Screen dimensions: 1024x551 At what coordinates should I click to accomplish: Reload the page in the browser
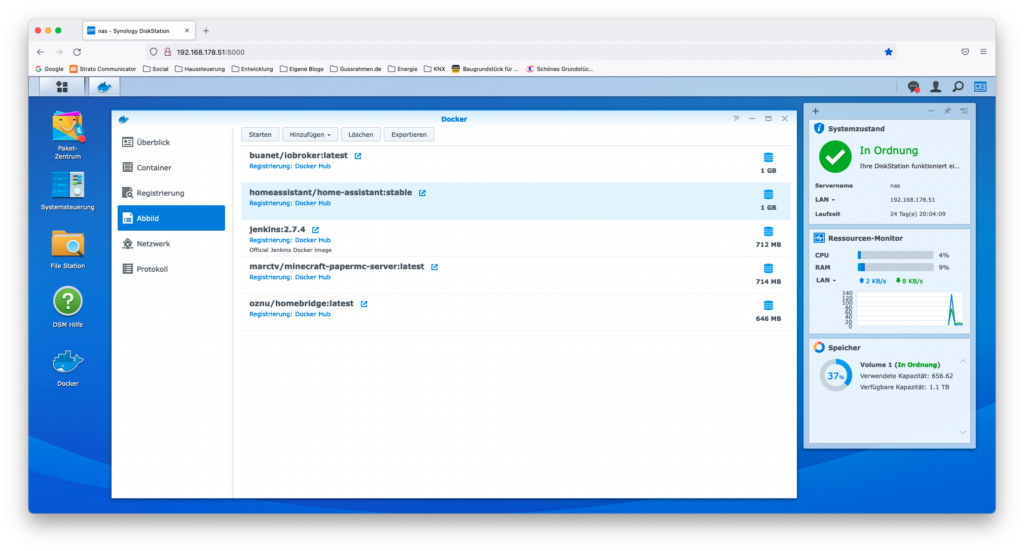(77, 52)
